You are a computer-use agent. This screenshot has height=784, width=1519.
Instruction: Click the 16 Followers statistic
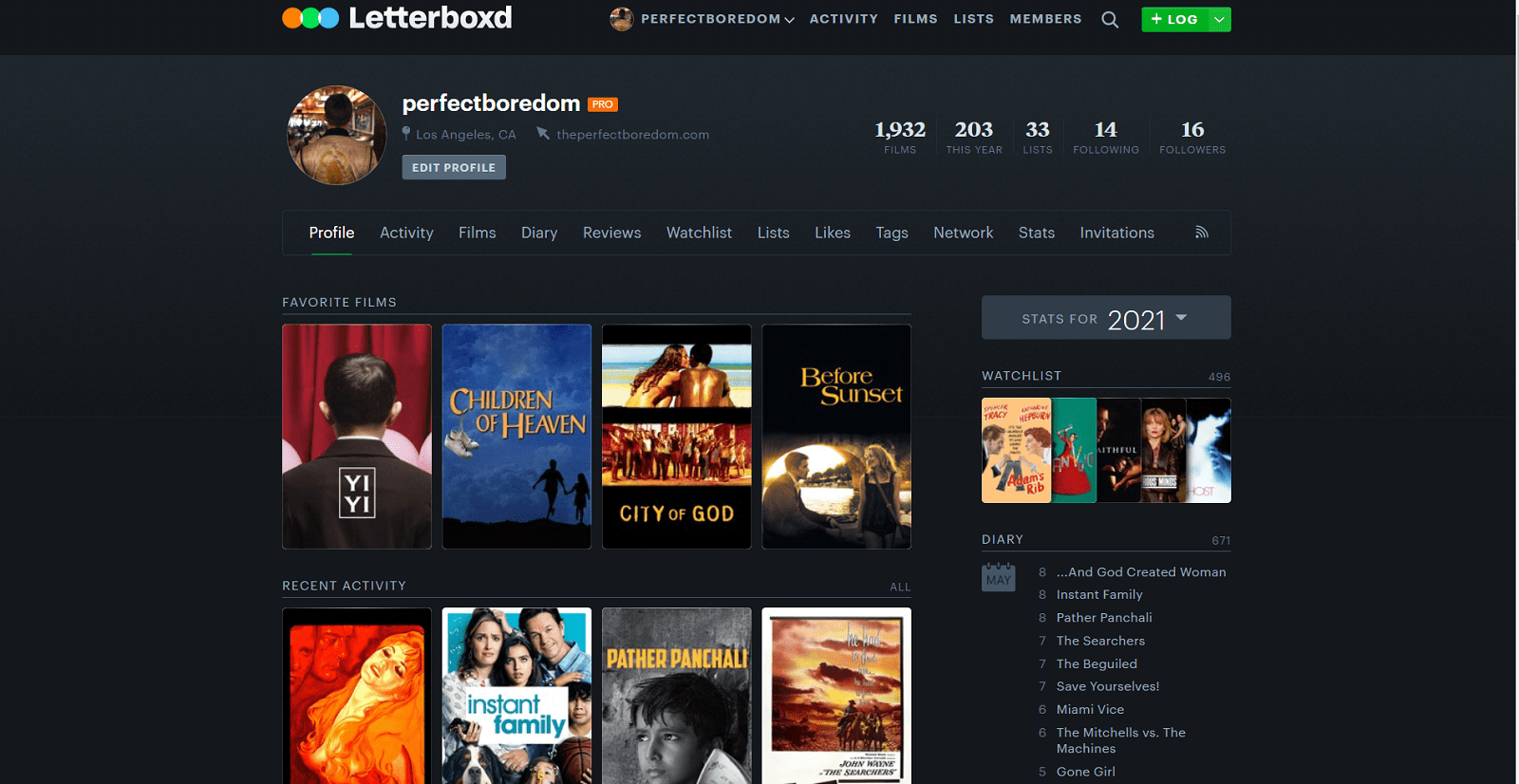(1192, 136)
